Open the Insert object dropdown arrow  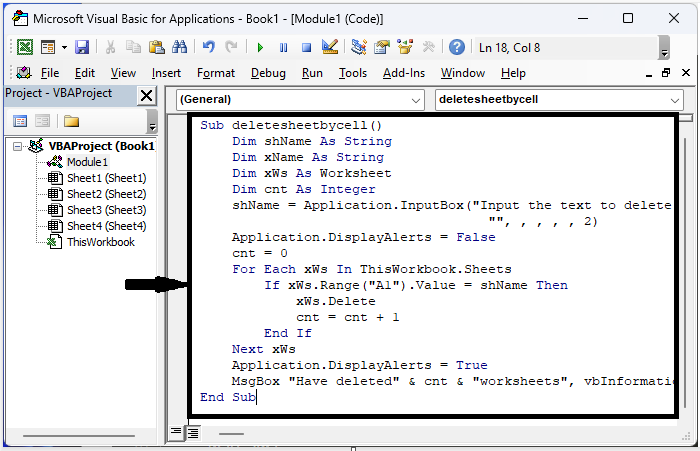[64, 47]
